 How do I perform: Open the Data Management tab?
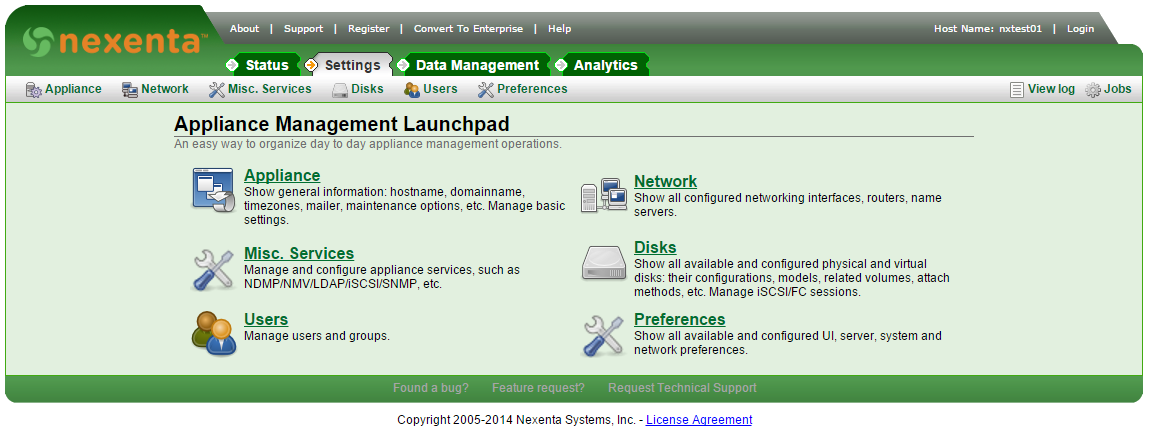(476, 65)
